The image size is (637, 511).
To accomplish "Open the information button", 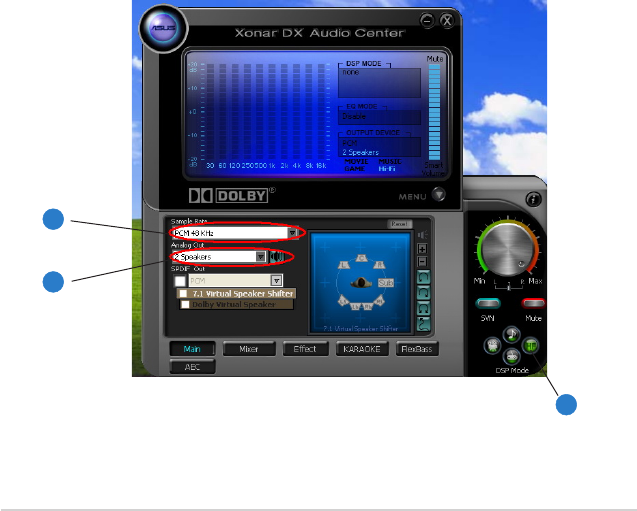I will (533, 199).
